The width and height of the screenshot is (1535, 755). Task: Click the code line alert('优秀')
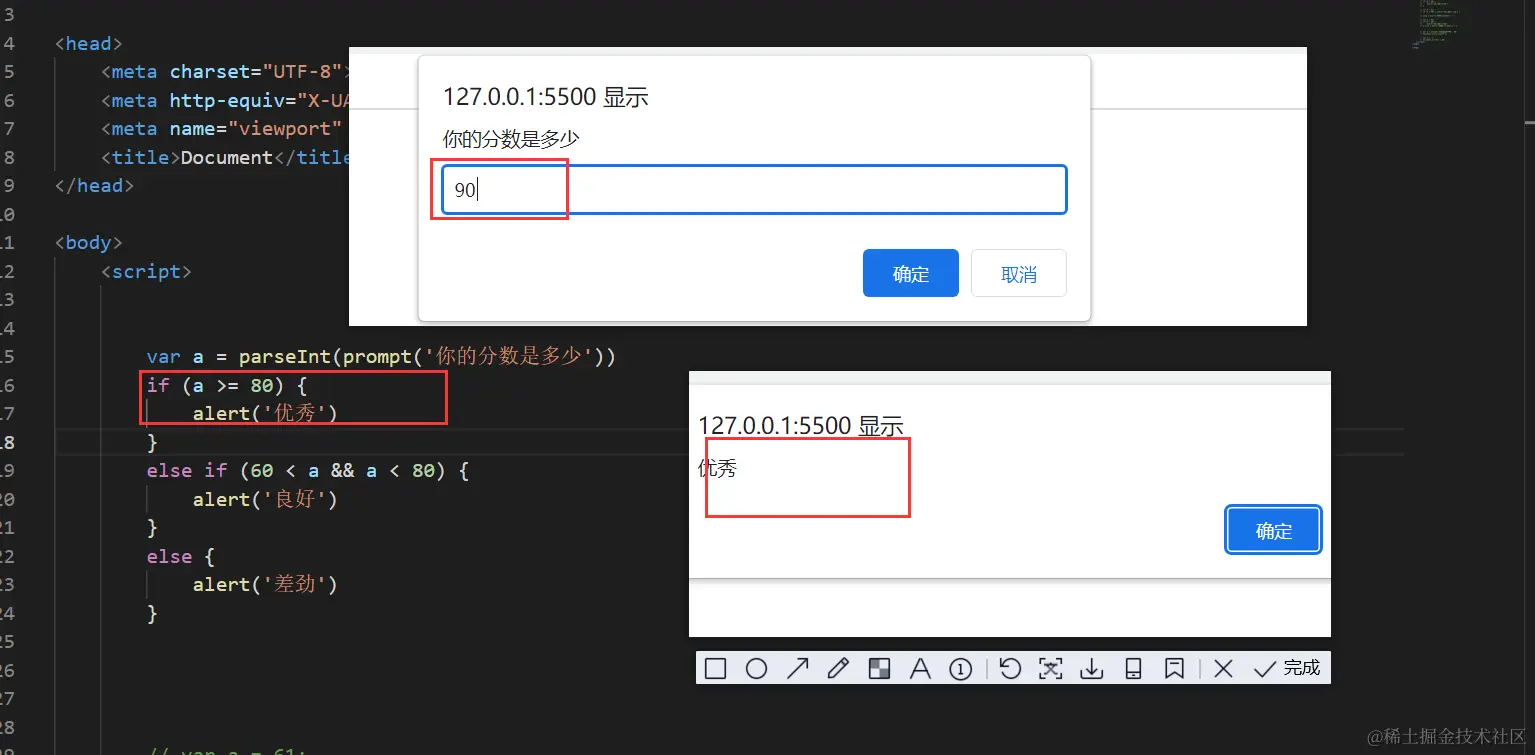coord(265,413)
